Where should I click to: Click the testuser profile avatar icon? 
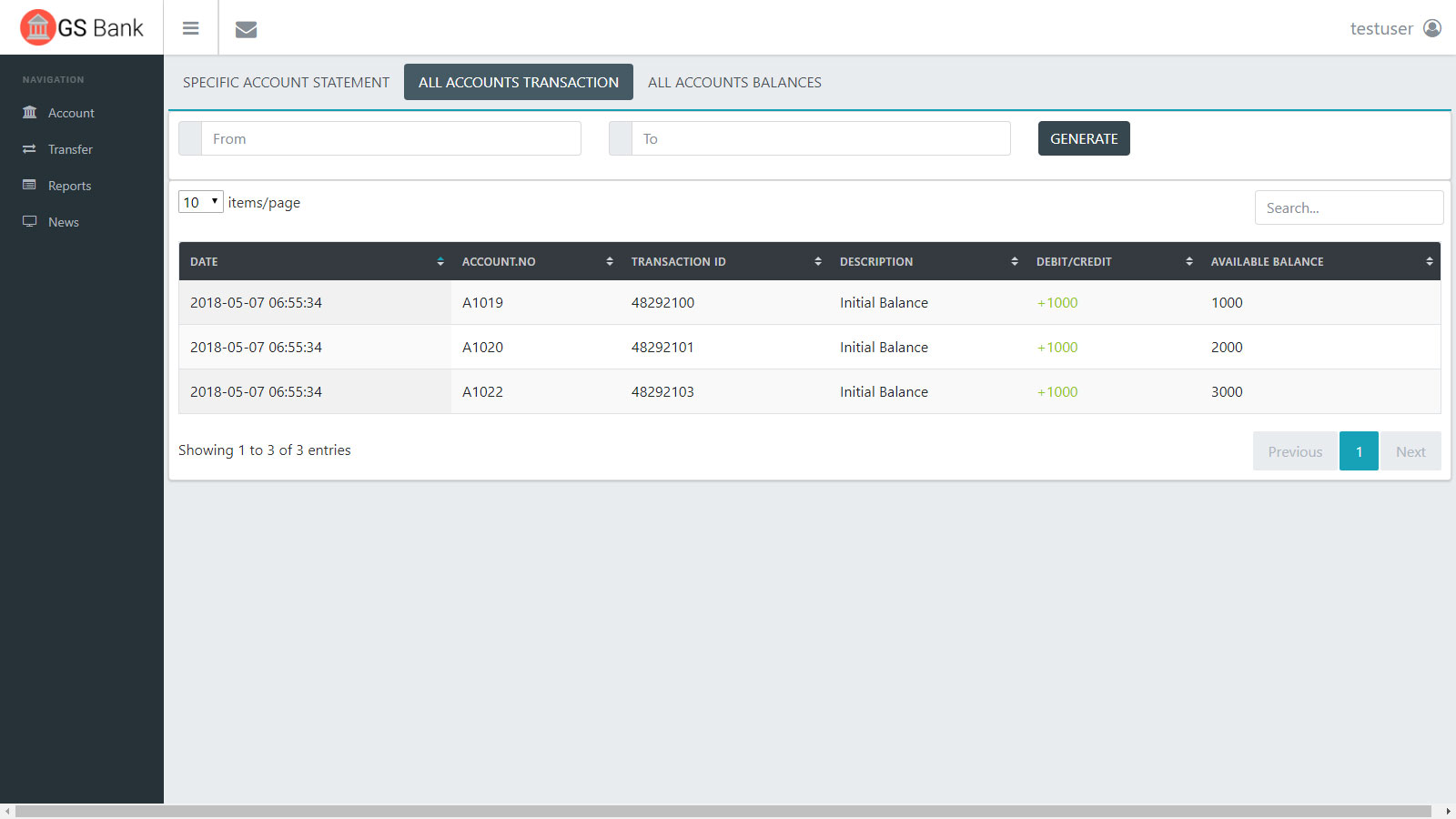[x=1432, y=28]
